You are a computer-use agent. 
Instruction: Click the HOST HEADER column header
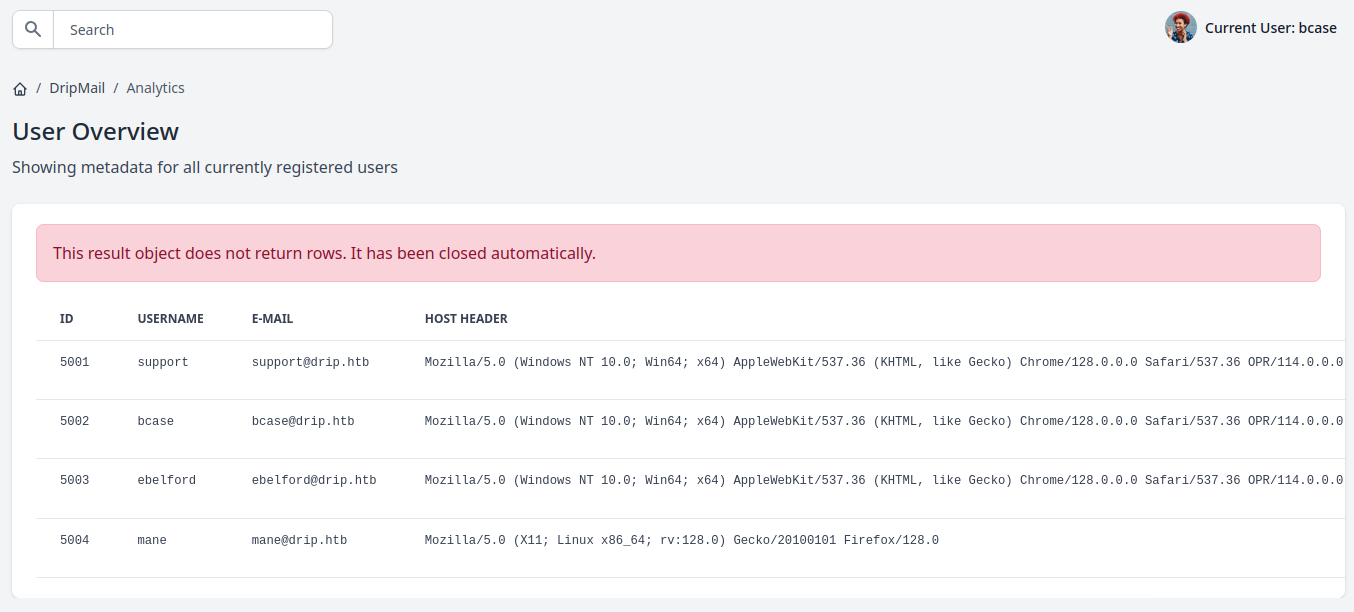click(x=466, y=319)
